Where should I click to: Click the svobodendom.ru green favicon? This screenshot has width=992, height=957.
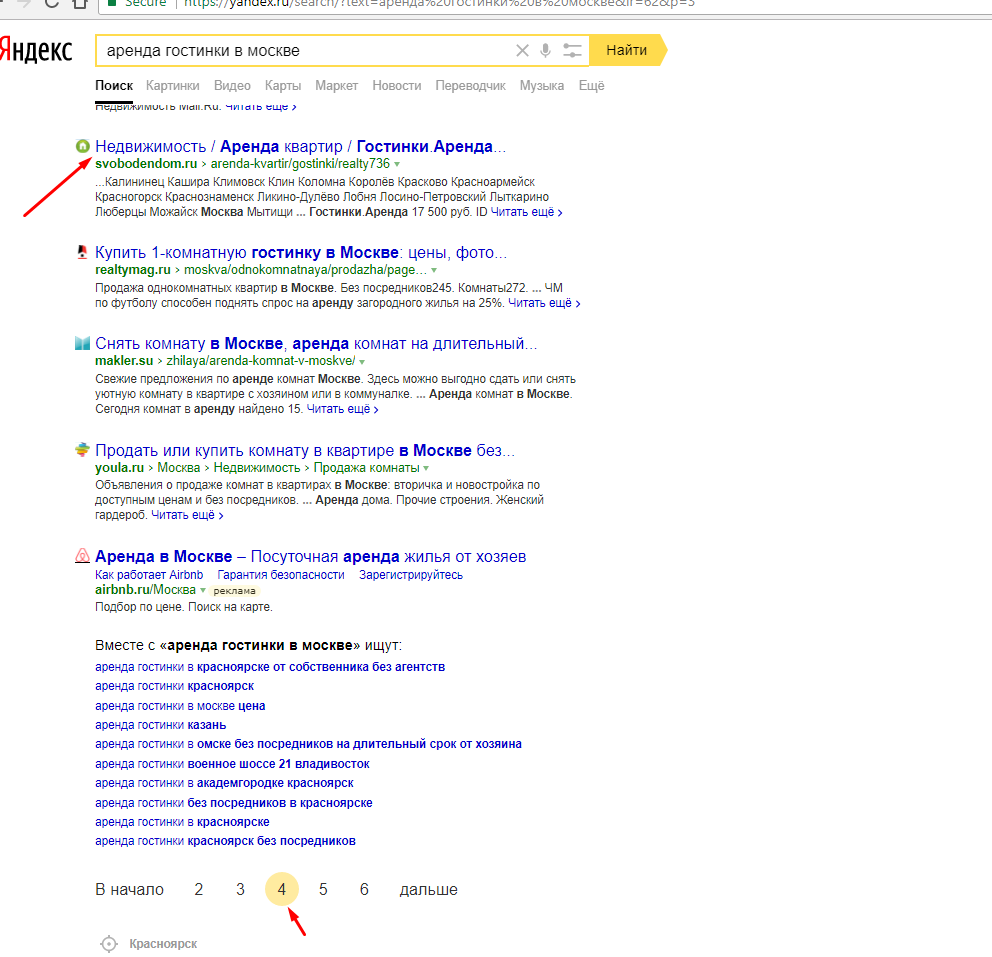pos(82,146)
